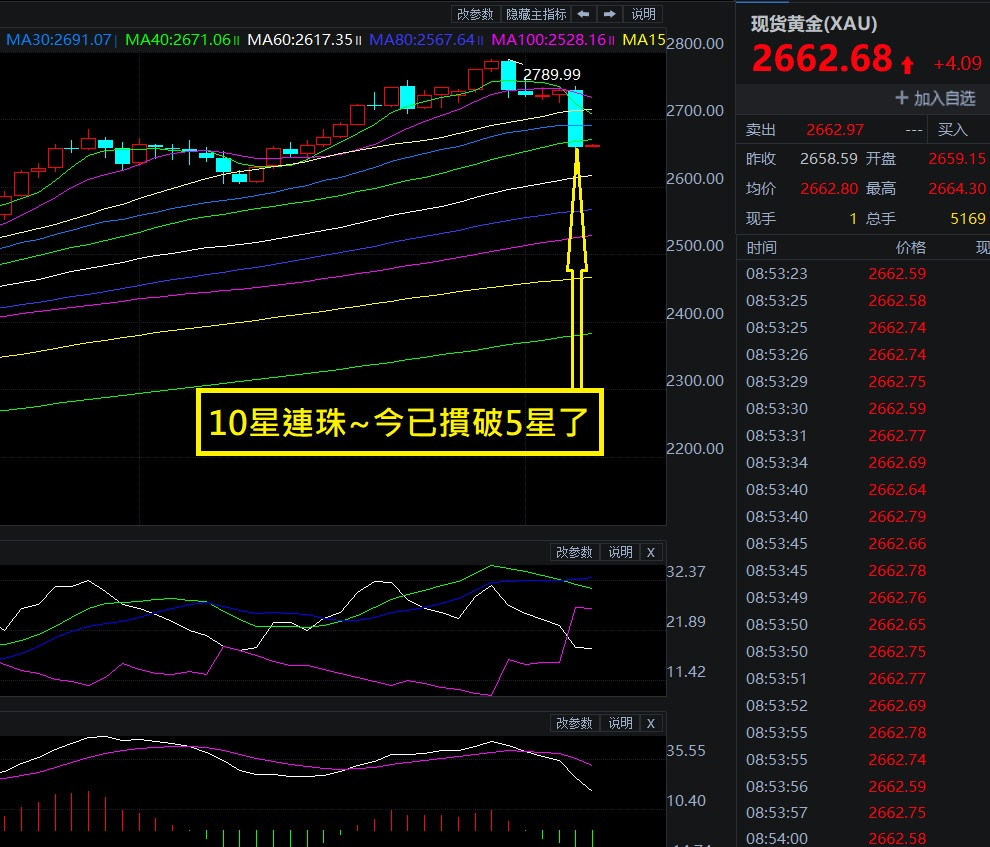Open 改参数 in the bottom indicator panel
This screenshot has height=847, width=990.
point(575,723)
